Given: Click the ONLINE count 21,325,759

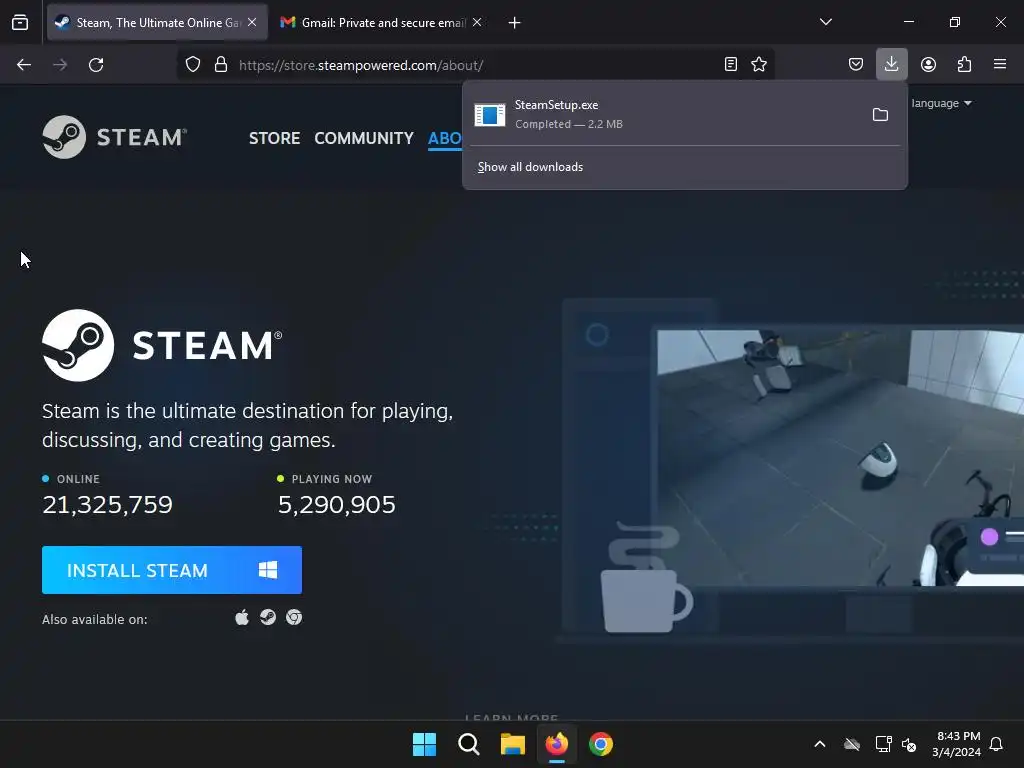Looking at the screenshot, I should coord(107,505).
